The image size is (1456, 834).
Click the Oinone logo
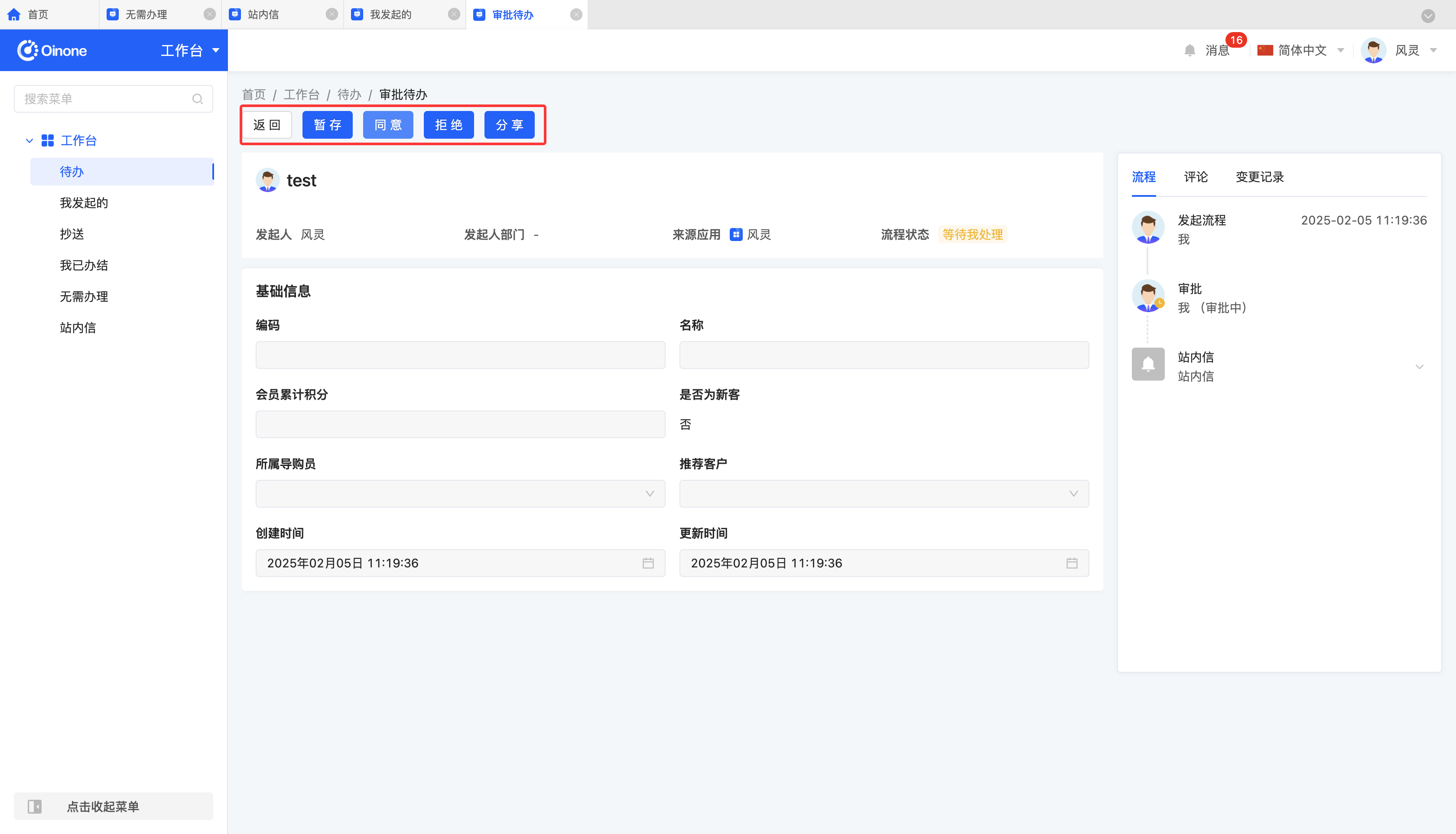point(52,50)
